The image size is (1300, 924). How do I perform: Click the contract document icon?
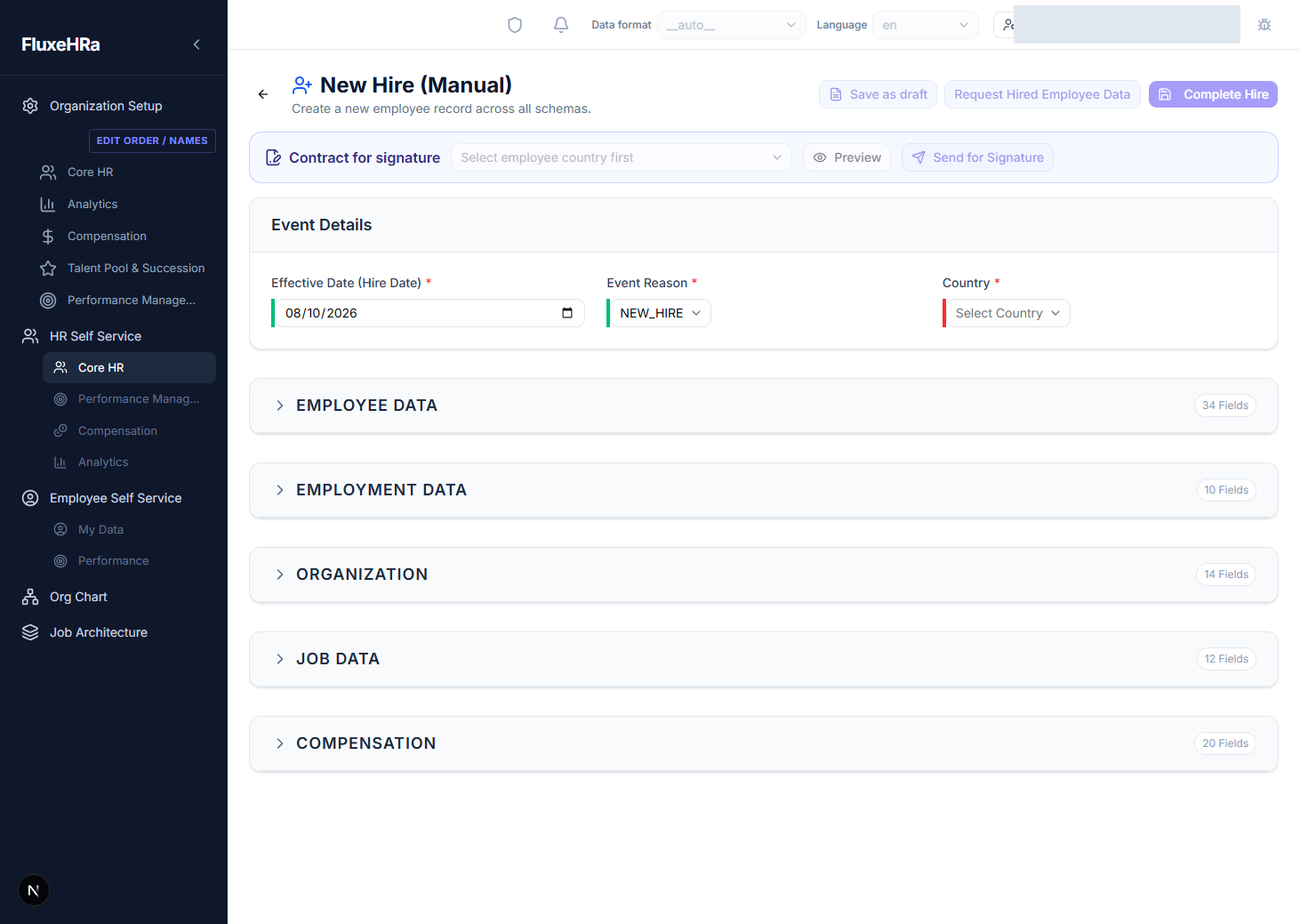point(274,157)
